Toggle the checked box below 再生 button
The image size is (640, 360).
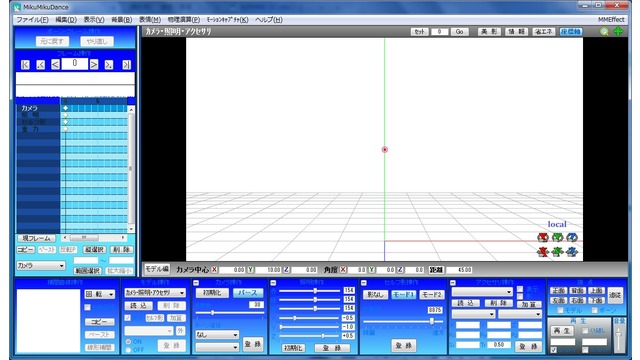(553, 350)
